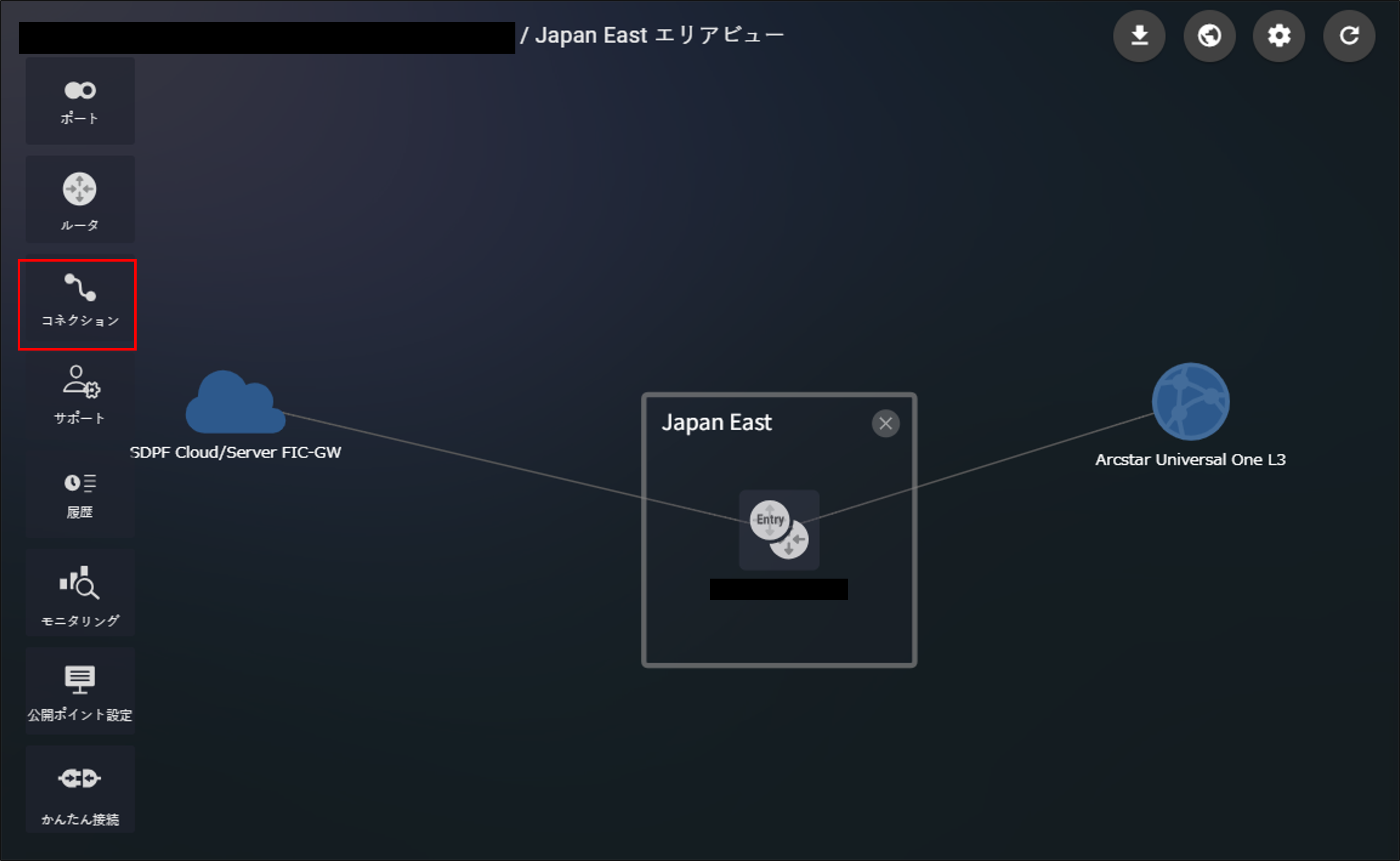Click the Japan East エリアビュー heading
This screenshot has width=1400, height=861.
pos(659,35)
